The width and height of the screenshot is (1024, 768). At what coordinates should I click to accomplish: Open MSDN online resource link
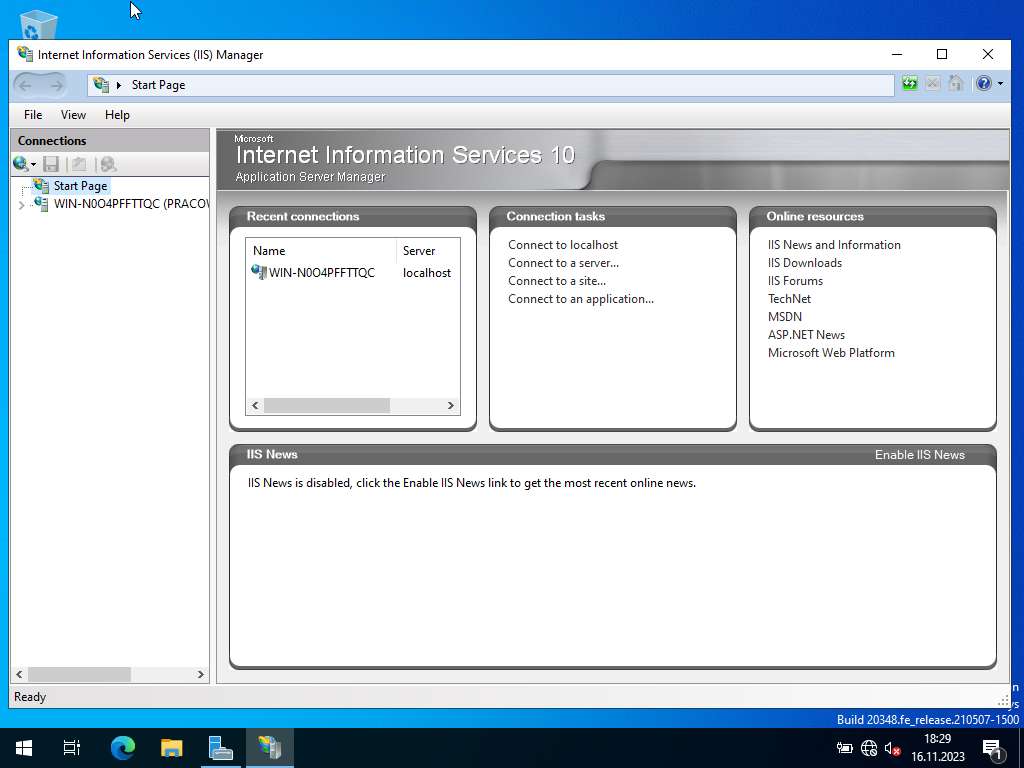click(x=784, y=317)
